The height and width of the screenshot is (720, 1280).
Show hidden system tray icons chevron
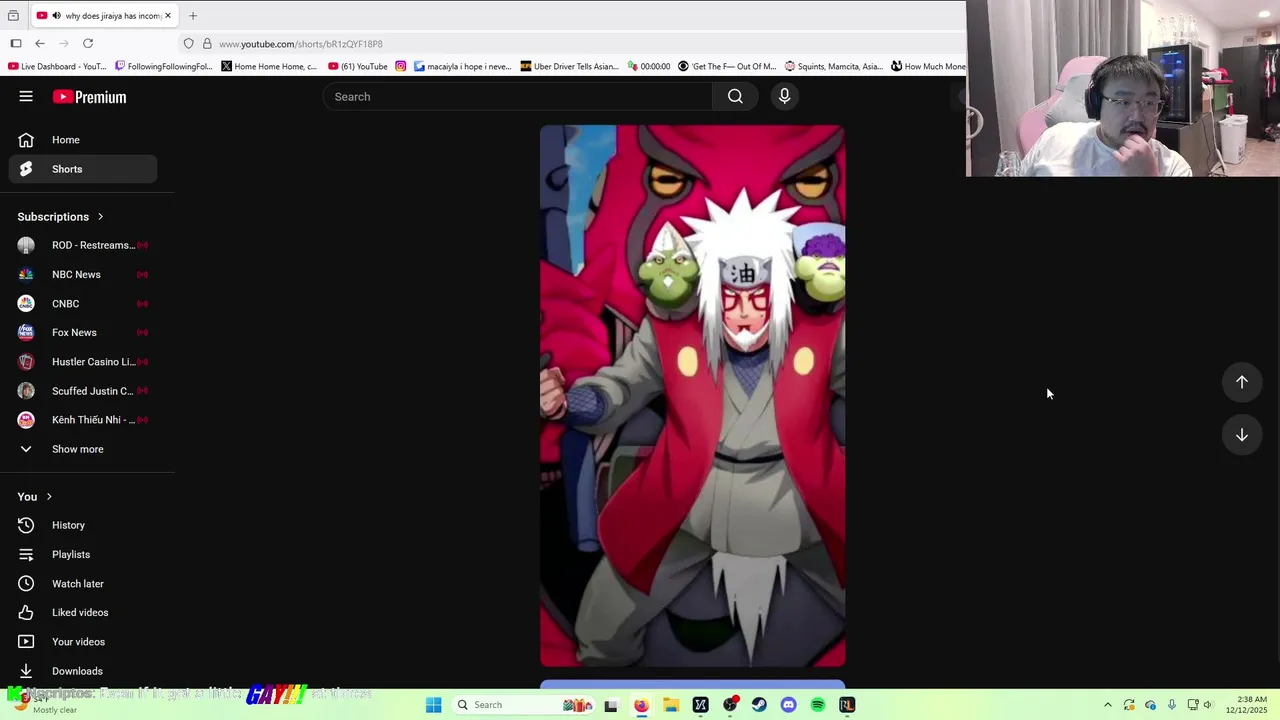tap(1107, 705)
